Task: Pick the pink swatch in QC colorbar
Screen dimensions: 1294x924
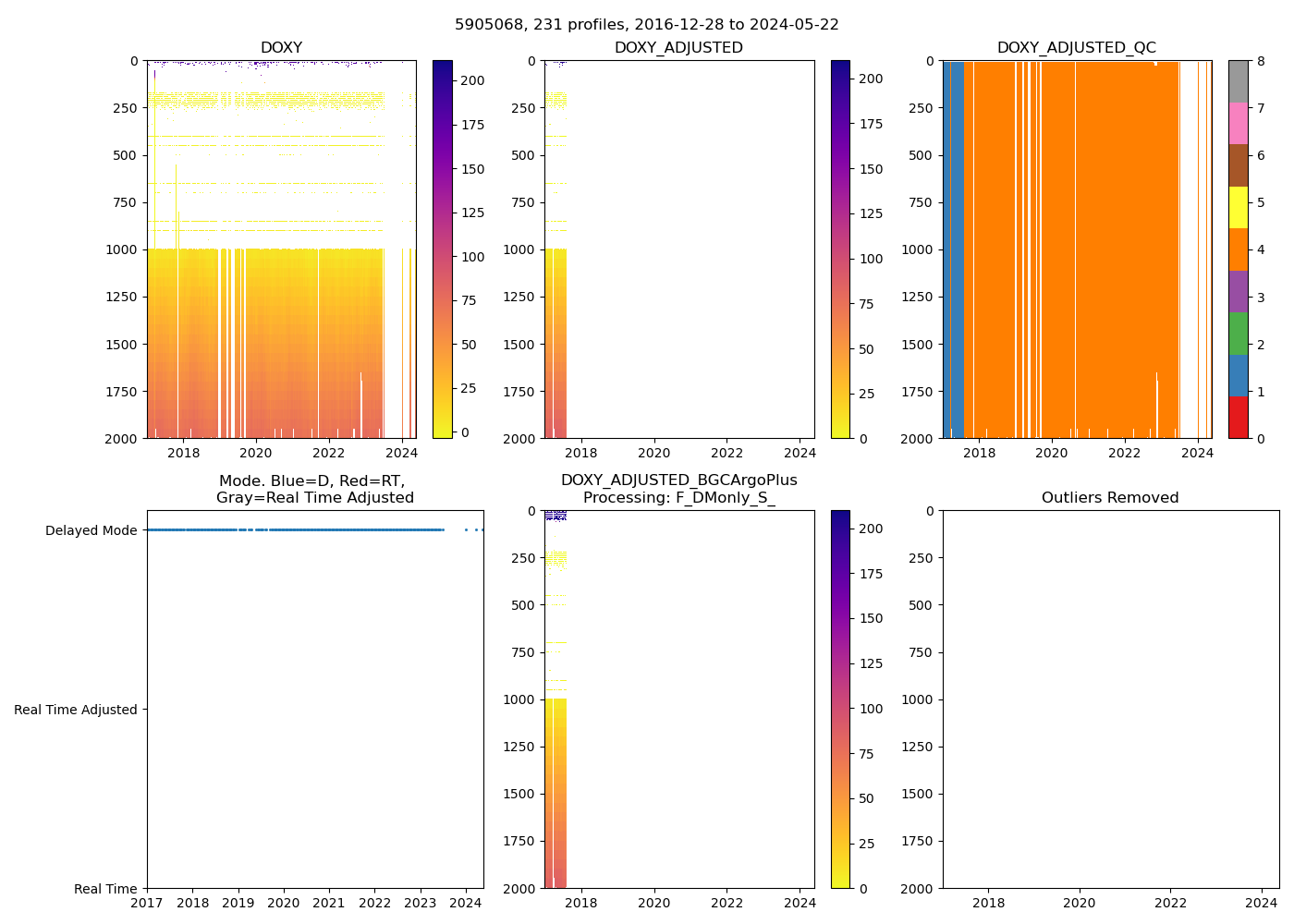Action: point(1238,123)
